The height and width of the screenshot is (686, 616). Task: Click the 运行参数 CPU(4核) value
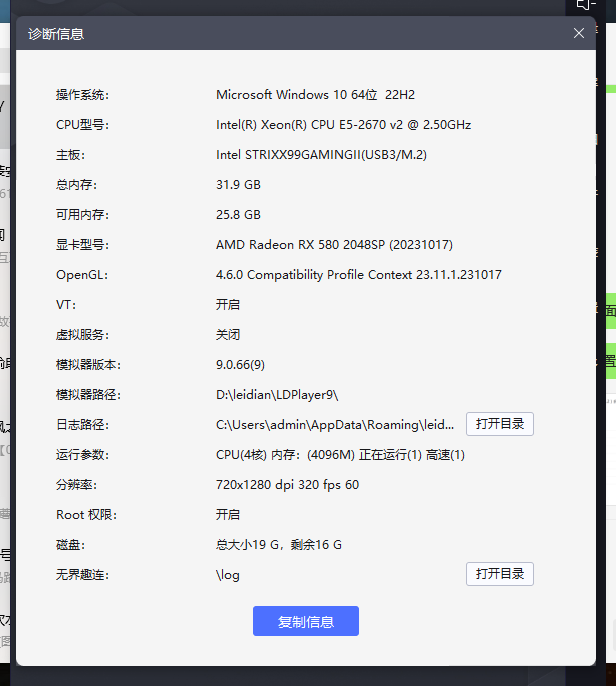pos(340,455)
